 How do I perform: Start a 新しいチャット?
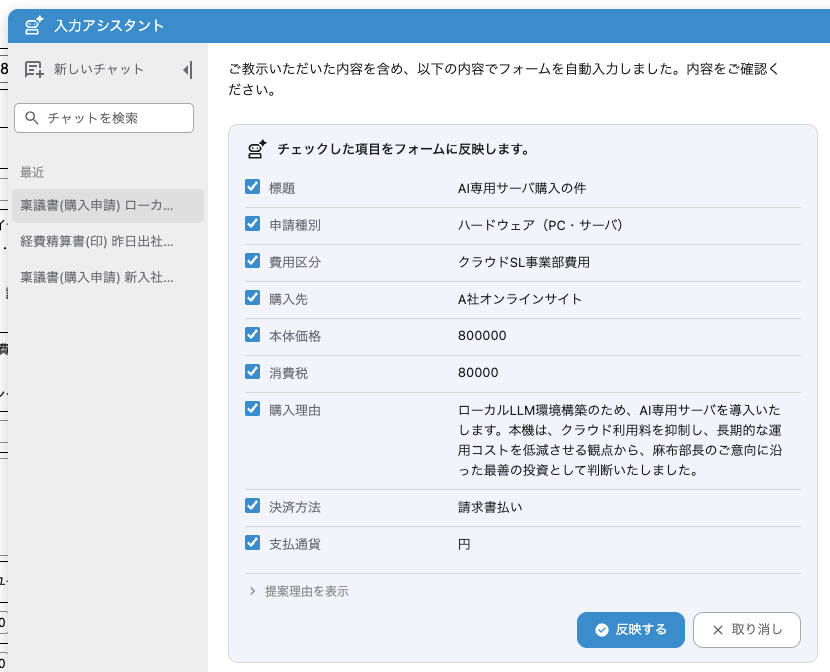coord(85,69)
